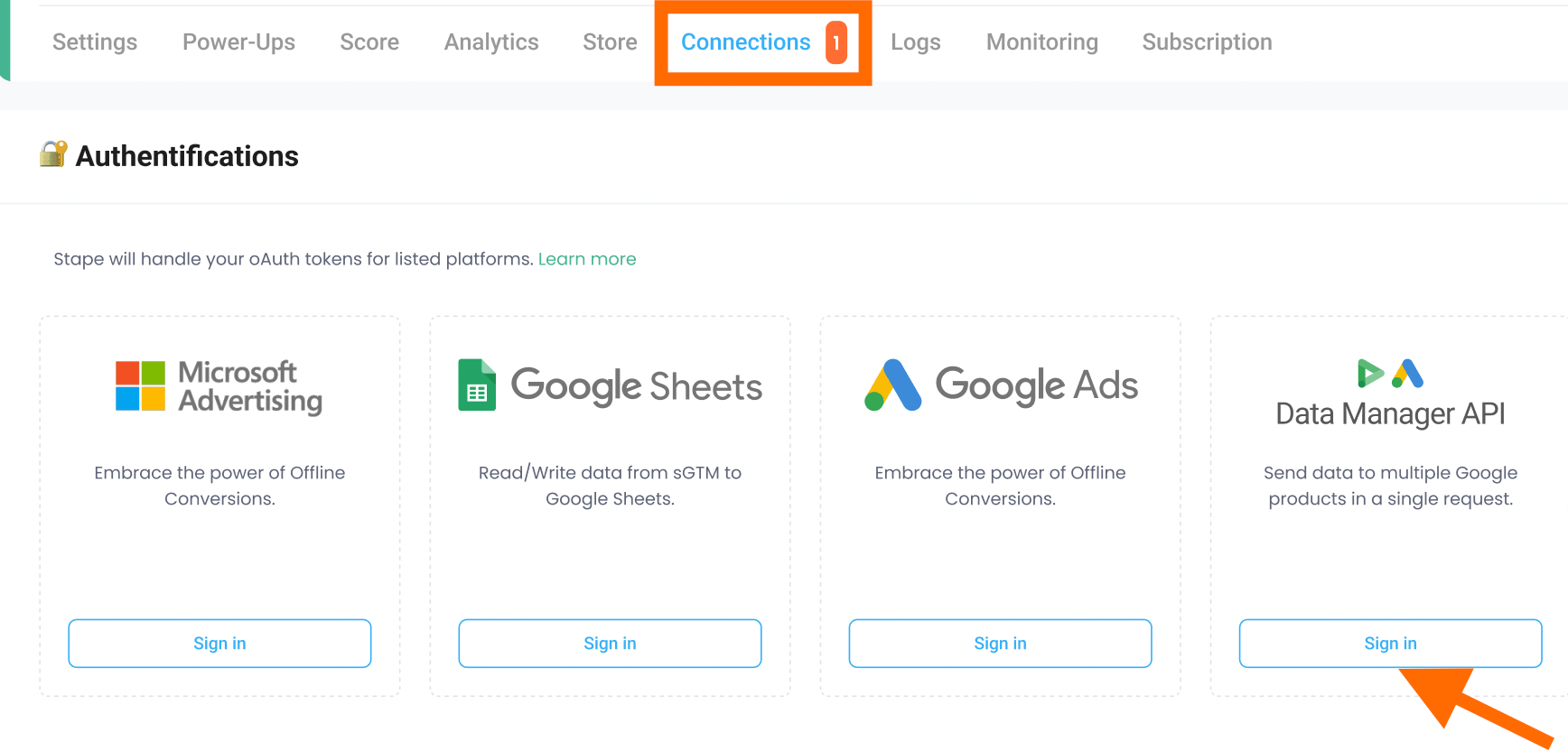
Task: Open the Settings tab
Action: click(x=95, y=42)
